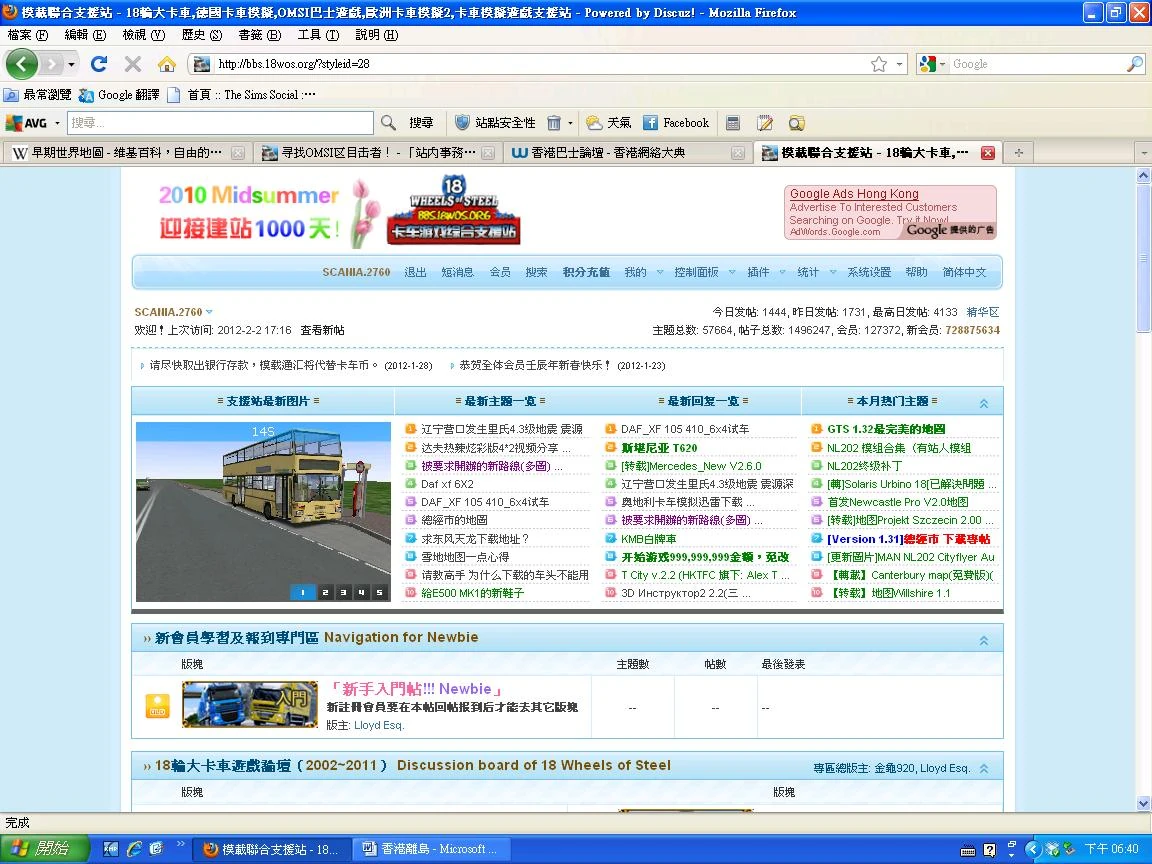This screenshot has width=1152, height=864.
Task: Collapse the 18 Wheels of Steel board section
Action: [984, 768]
